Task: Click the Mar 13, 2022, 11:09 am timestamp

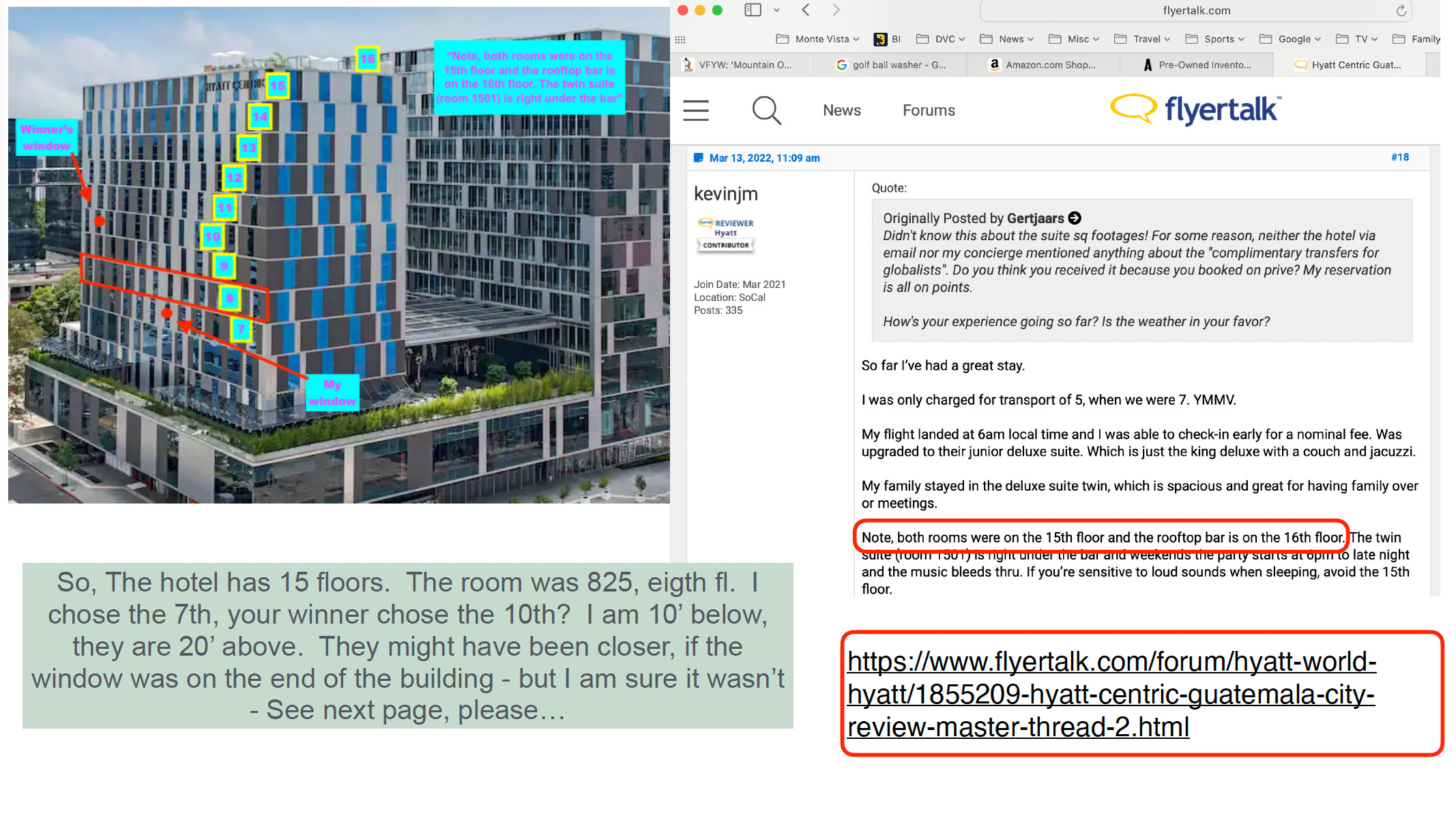Action: 764,158
